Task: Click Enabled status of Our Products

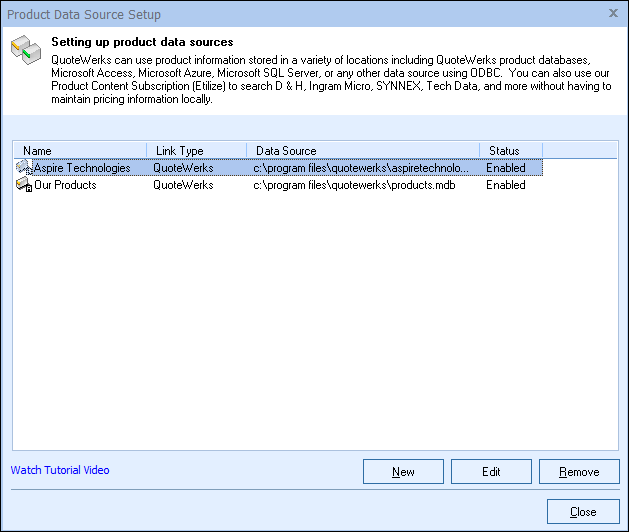Action: coord(506,185)
